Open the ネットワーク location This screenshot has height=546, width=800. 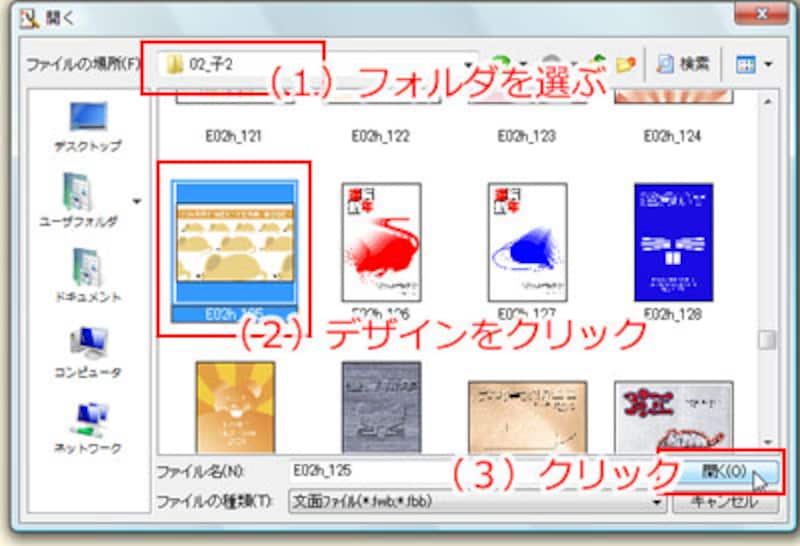click(87, 419)
